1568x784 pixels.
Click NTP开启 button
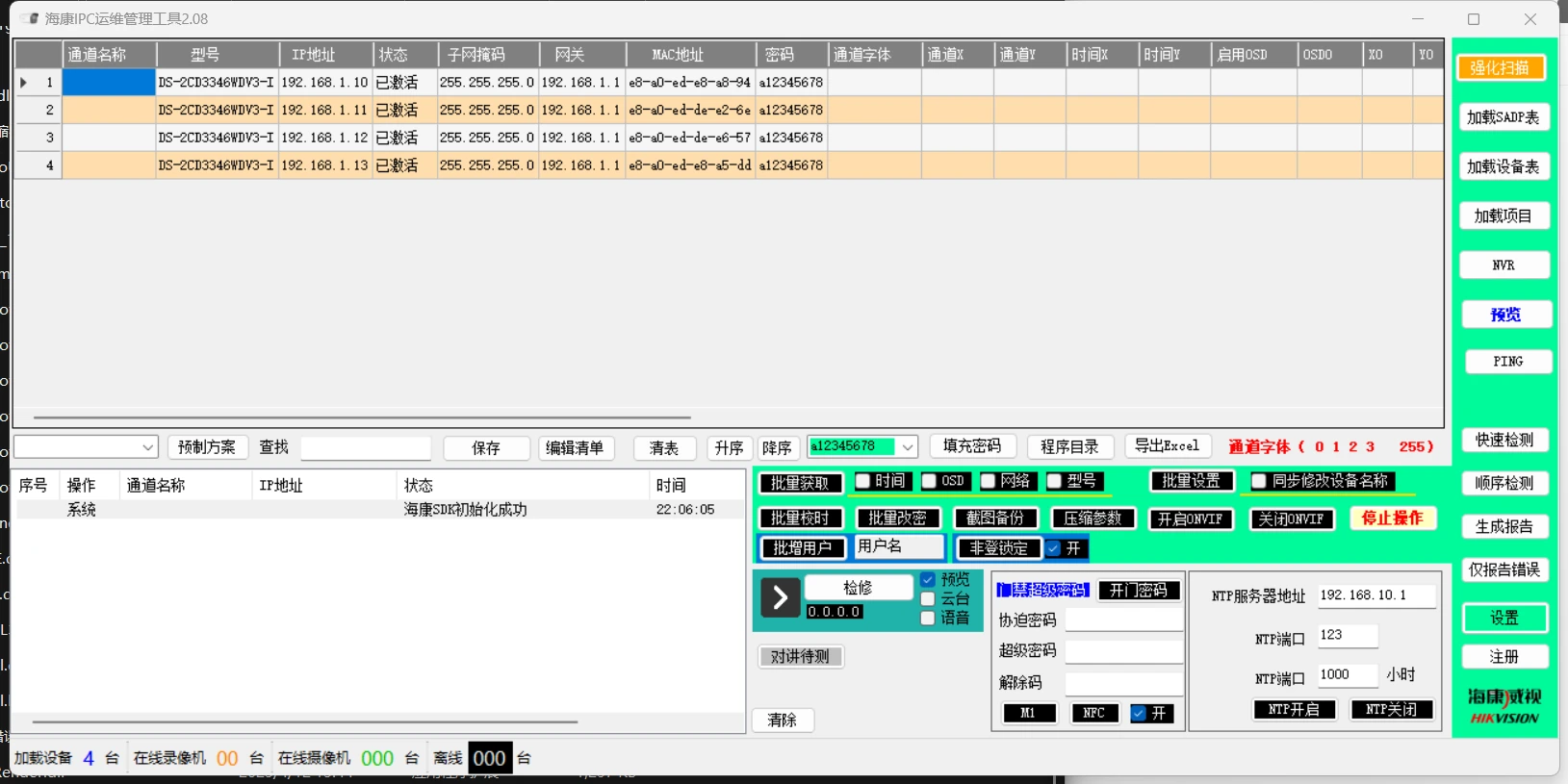tap(1295, 710)
